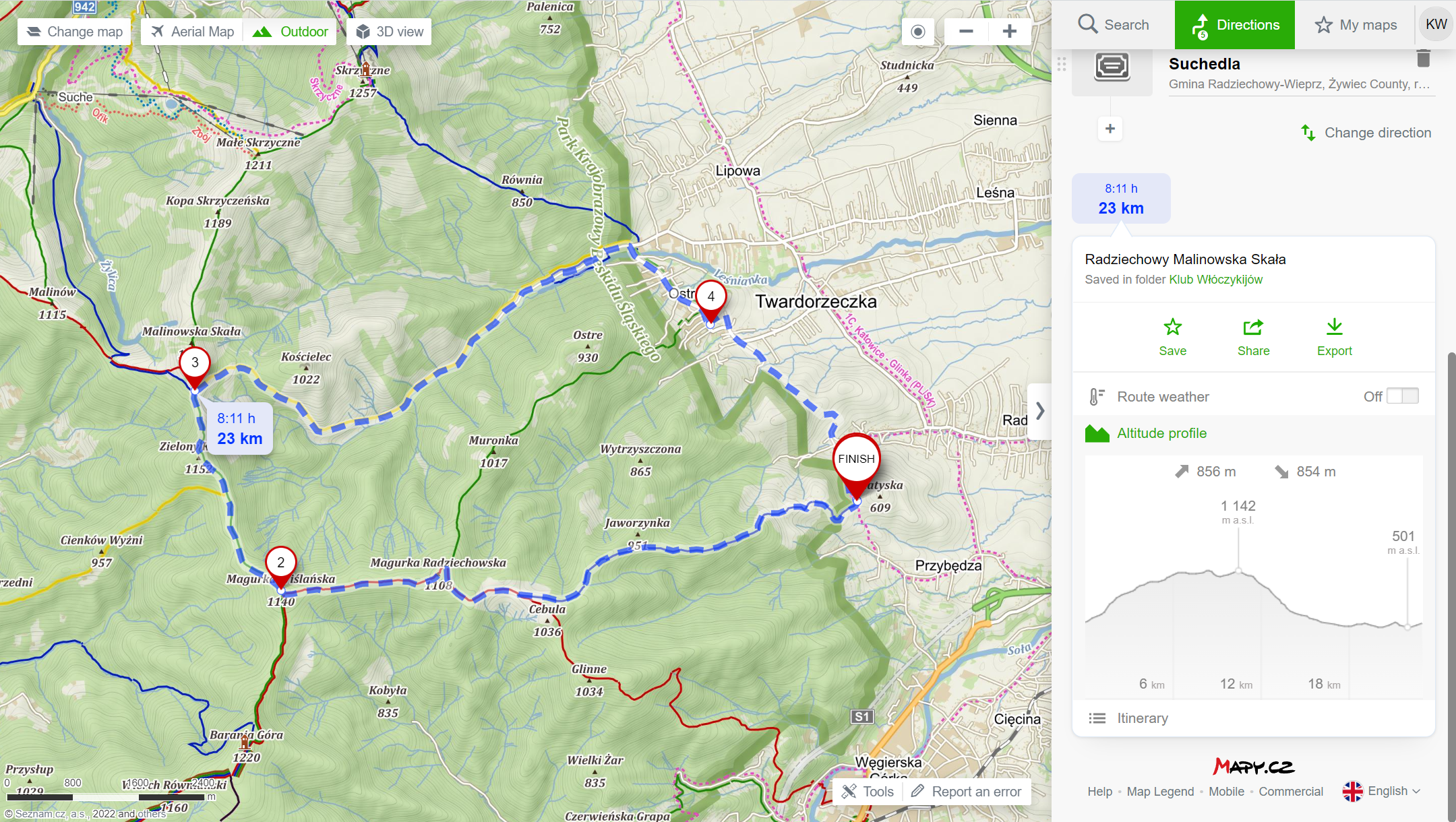
Task: Reverse route with Change direction
Action: (1366, 133)
